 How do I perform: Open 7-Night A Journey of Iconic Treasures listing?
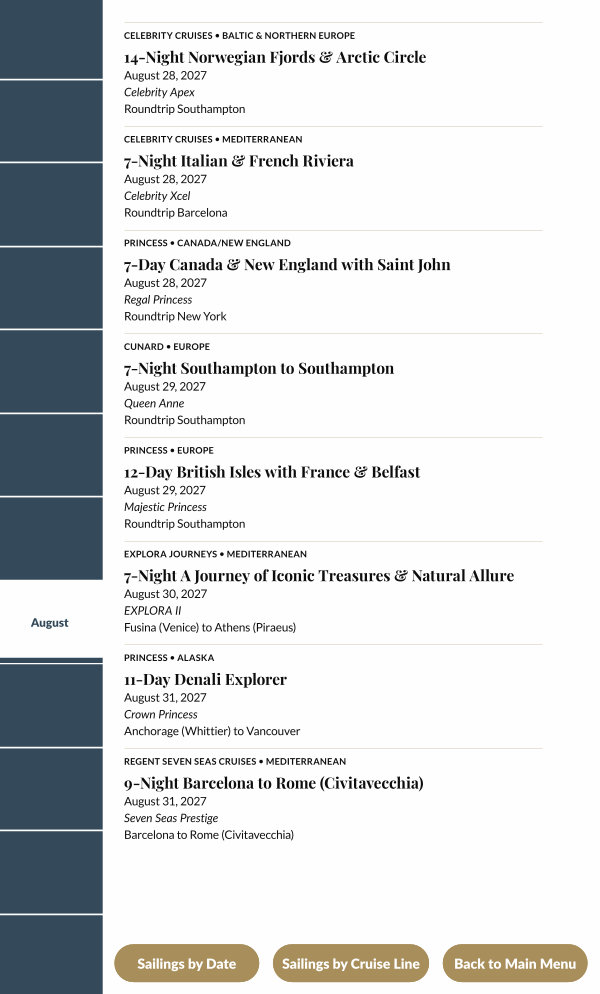coord(319,576)
